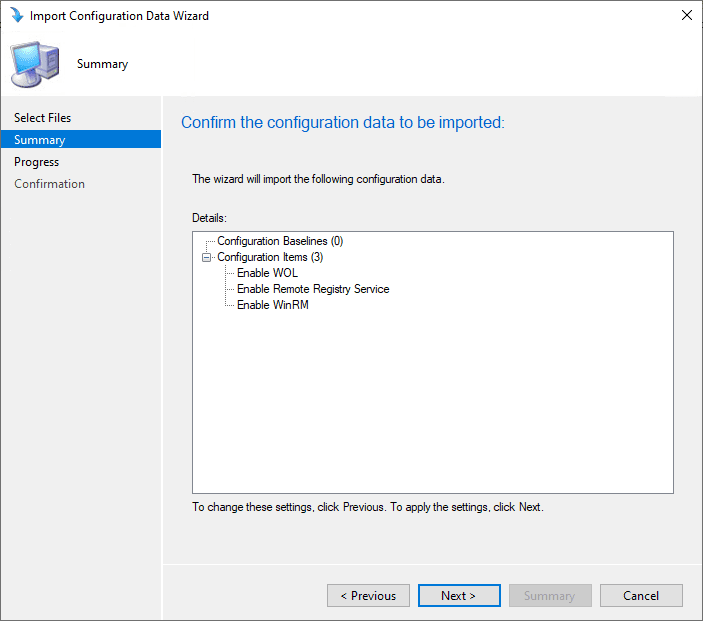Collapse the Configuration Items tree node
This screenshot has height=621, width=703.
pos(207,257)
